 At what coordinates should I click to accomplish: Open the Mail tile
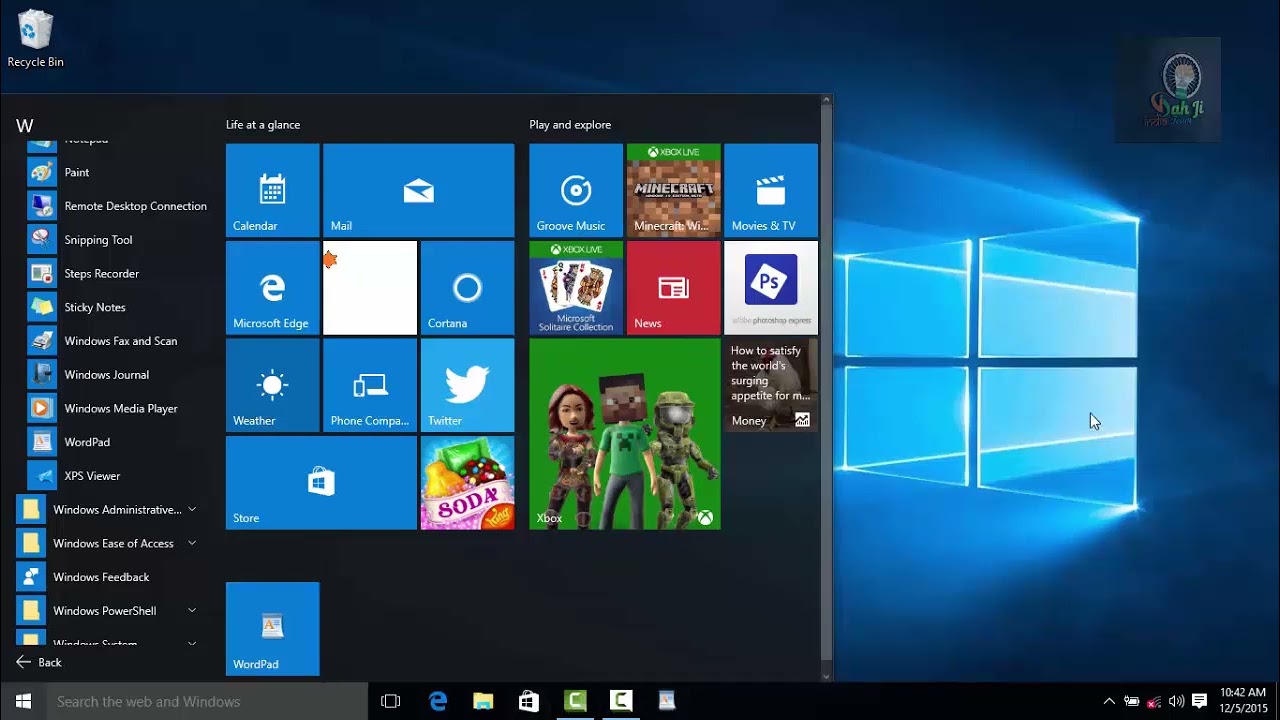coord(418,190)
